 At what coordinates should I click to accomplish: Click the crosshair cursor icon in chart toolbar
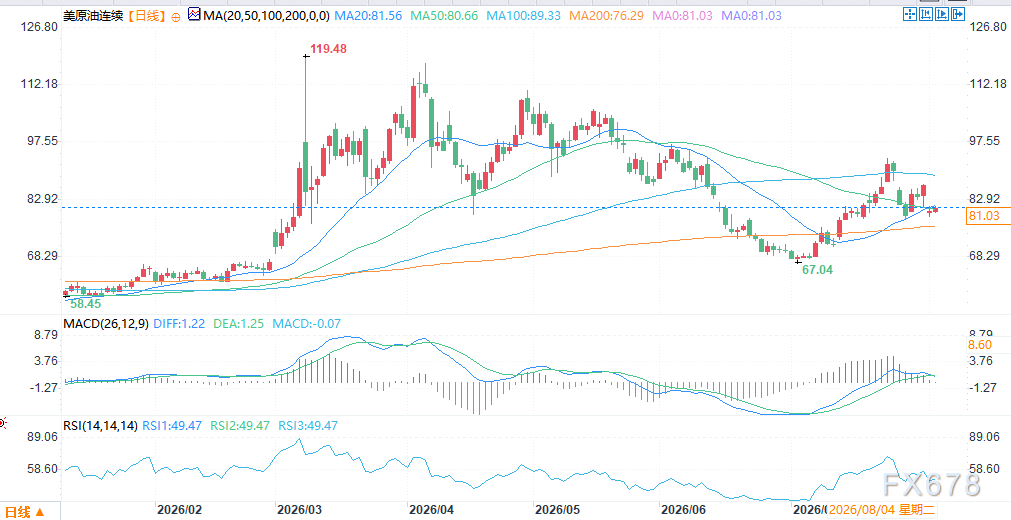click(x=910, y=14)
